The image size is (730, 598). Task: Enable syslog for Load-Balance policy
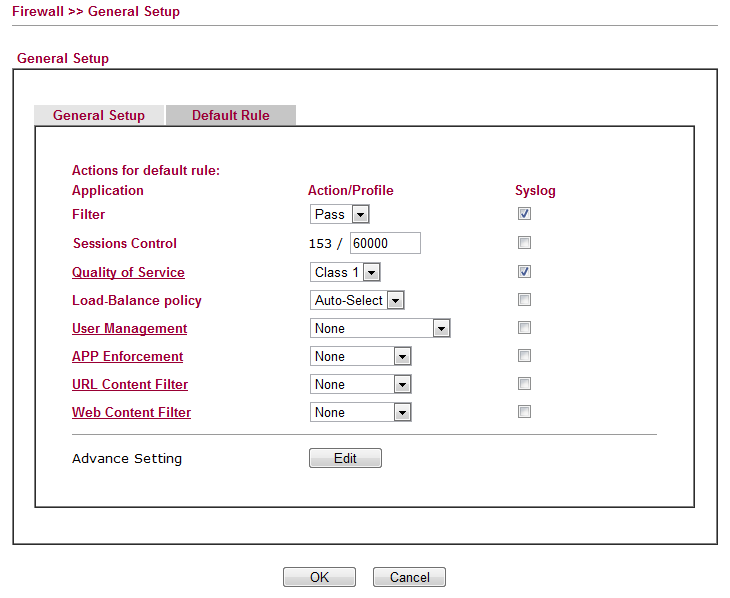[524, 300]
